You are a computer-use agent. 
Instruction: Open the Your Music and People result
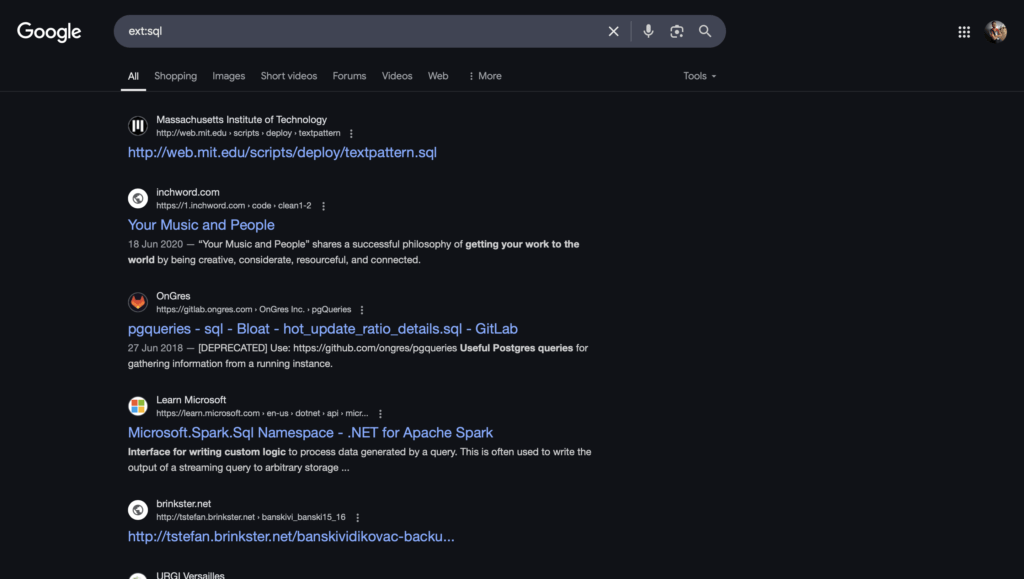(201, 225)
